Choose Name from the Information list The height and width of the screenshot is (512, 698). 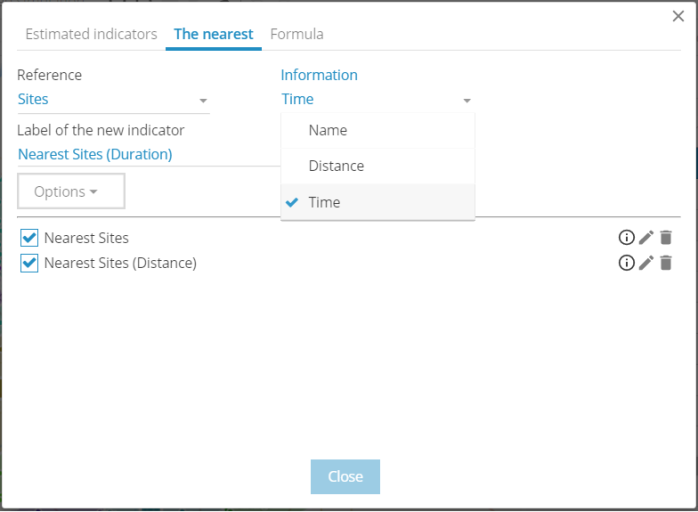[377, 130]
